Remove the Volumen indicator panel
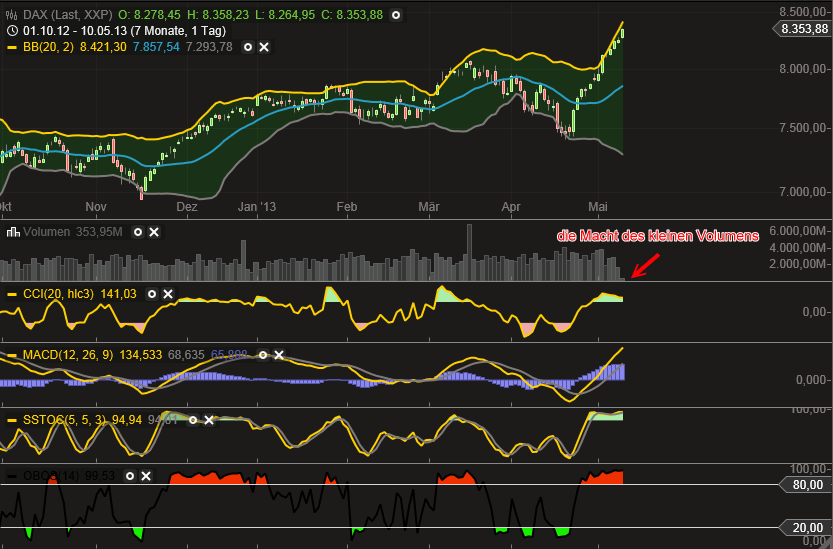This screenshot has width=833, height=549. (154, 232)
